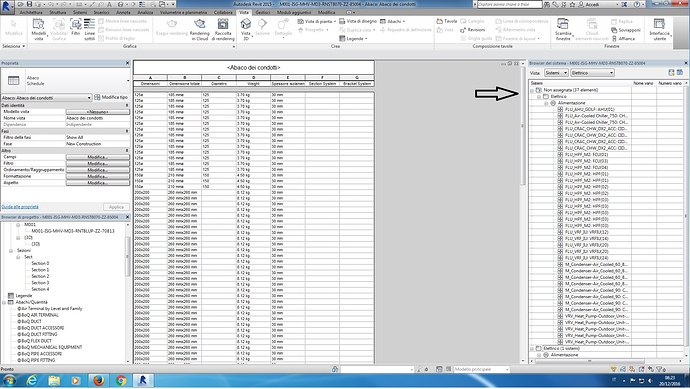Switch to the Sistemi ribbon tab

[x=80, y=12]
